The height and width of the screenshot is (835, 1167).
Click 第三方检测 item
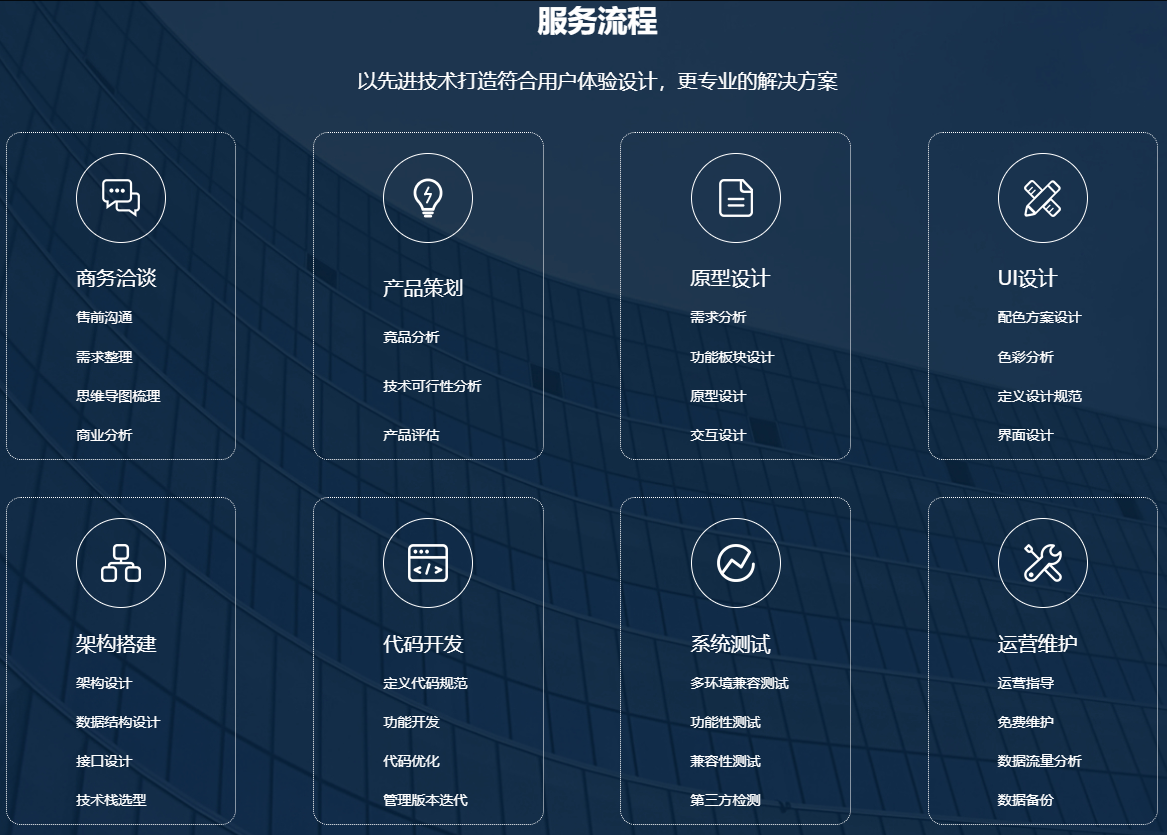(726, 800)
